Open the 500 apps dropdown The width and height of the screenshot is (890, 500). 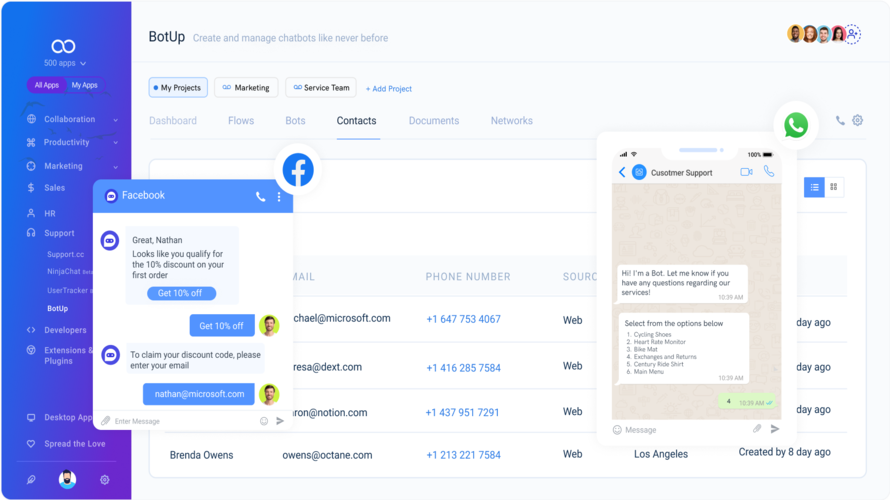coord(65,63)
